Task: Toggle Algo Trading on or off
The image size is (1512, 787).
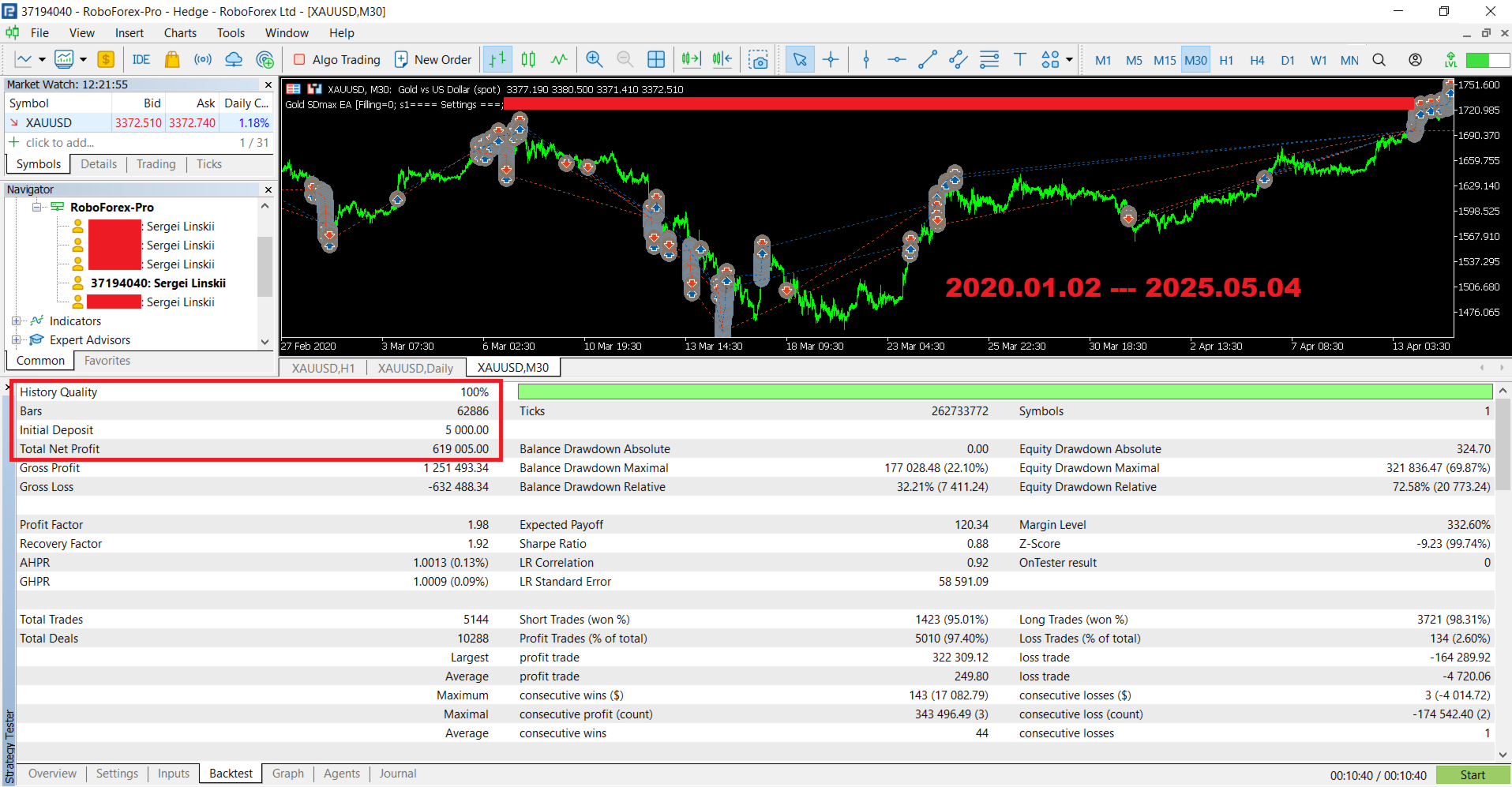Action: [x=336, y=59]
